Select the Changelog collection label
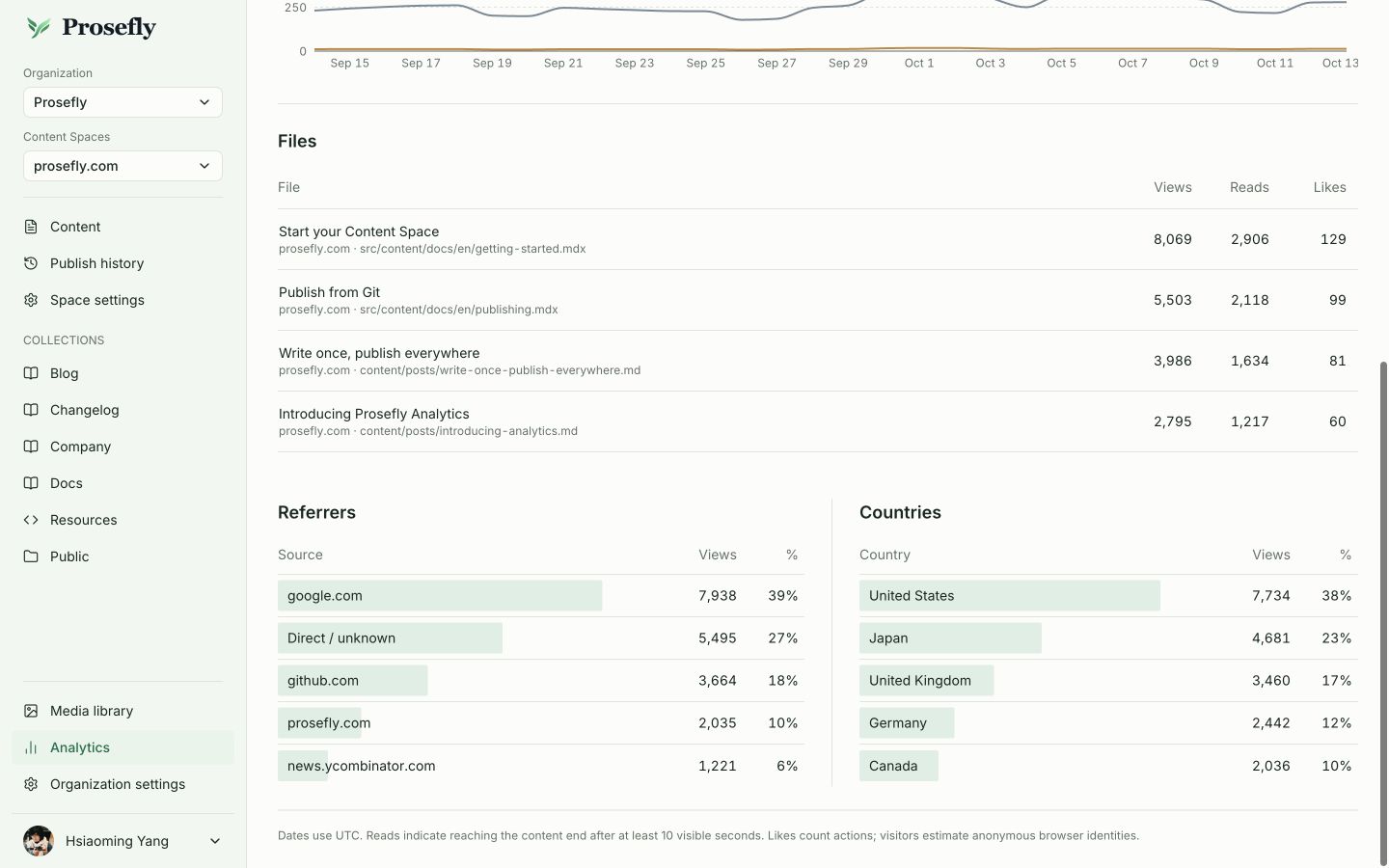 (85, 410)
